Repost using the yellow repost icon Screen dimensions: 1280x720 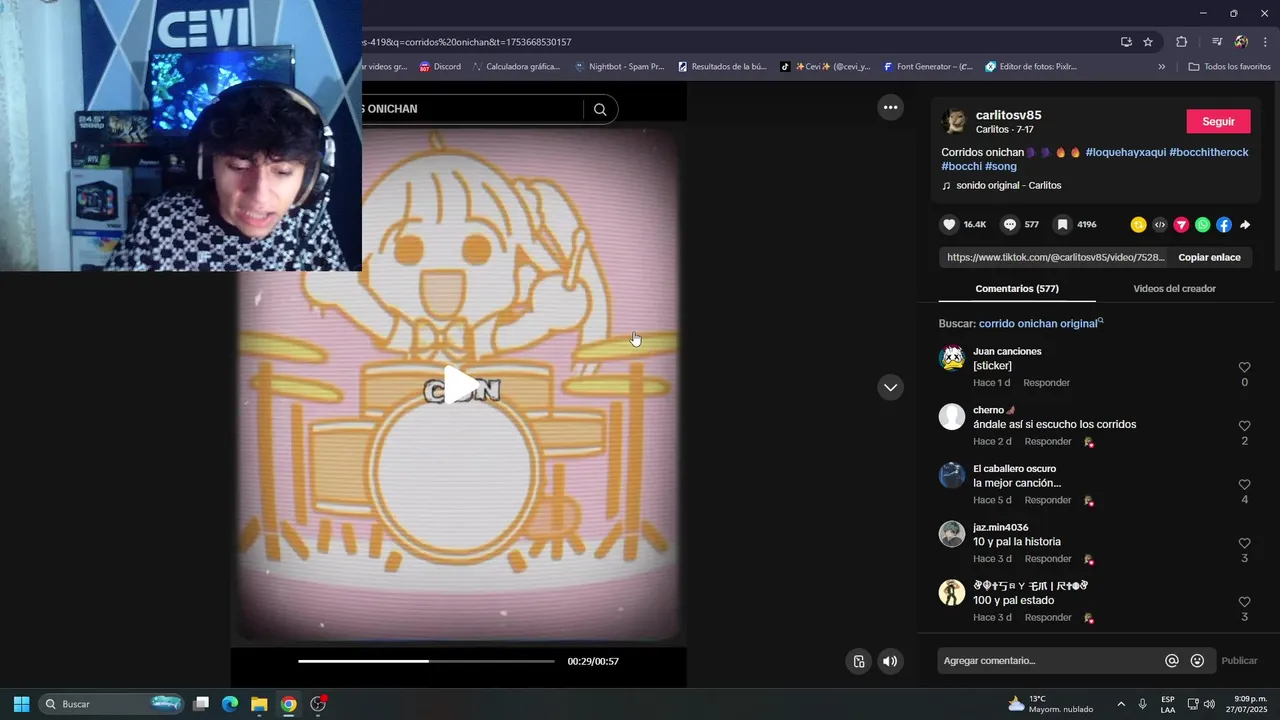click(x=1138, y=225)
